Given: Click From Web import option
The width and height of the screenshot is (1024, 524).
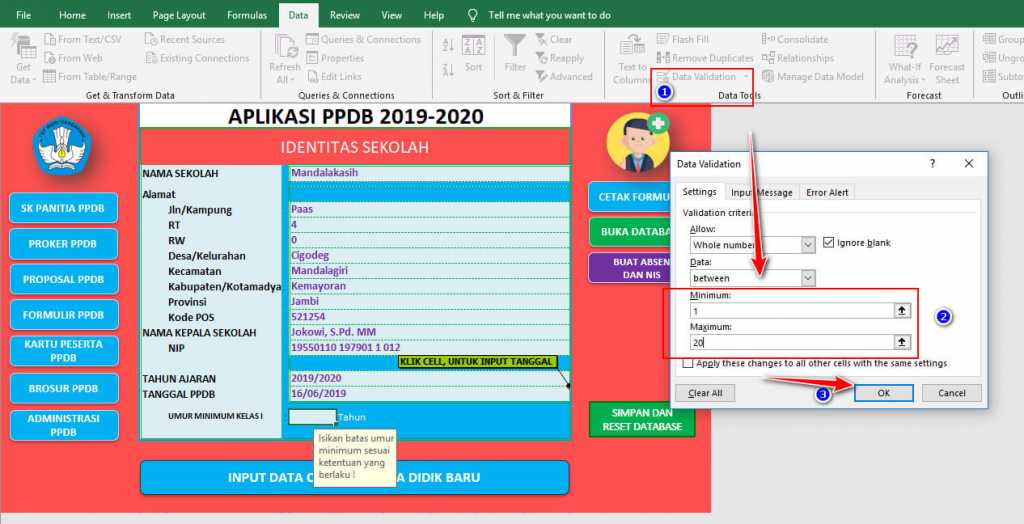Looking at the screenshot, I should [72, 58].
